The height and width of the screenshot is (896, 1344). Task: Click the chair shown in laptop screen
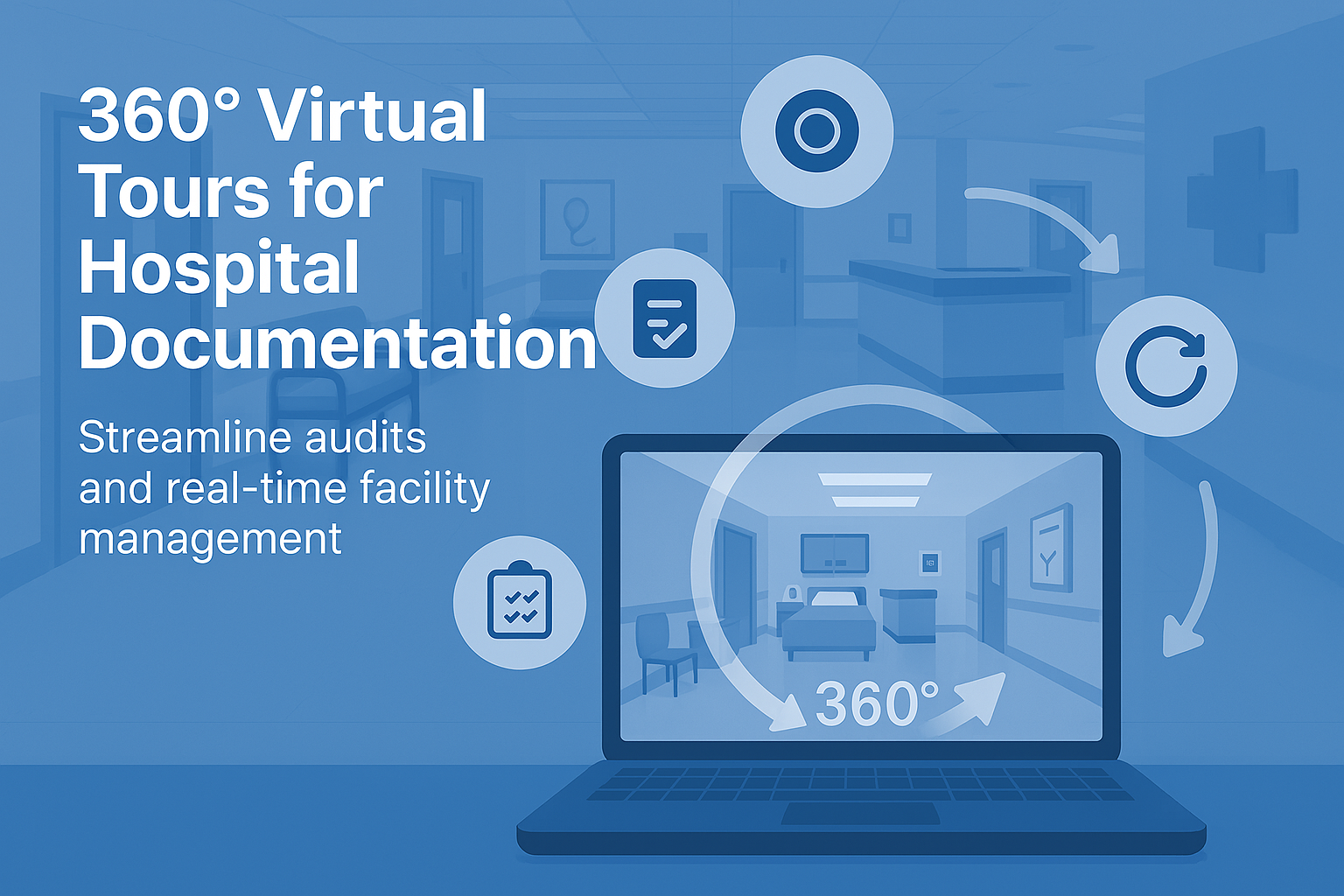tap(666, 654)
